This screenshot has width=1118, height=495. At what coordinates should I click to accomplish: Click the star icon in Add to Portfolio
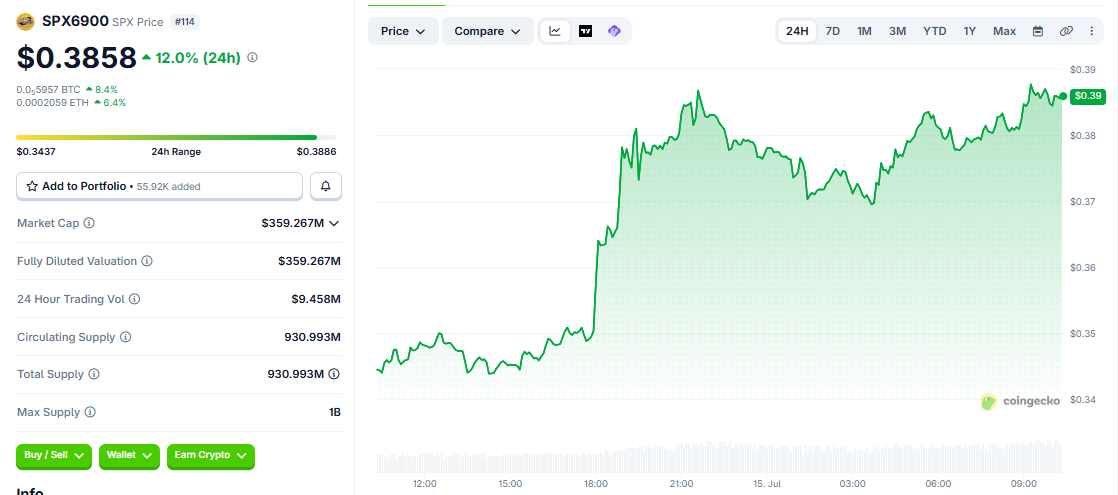tap(32, 186)
